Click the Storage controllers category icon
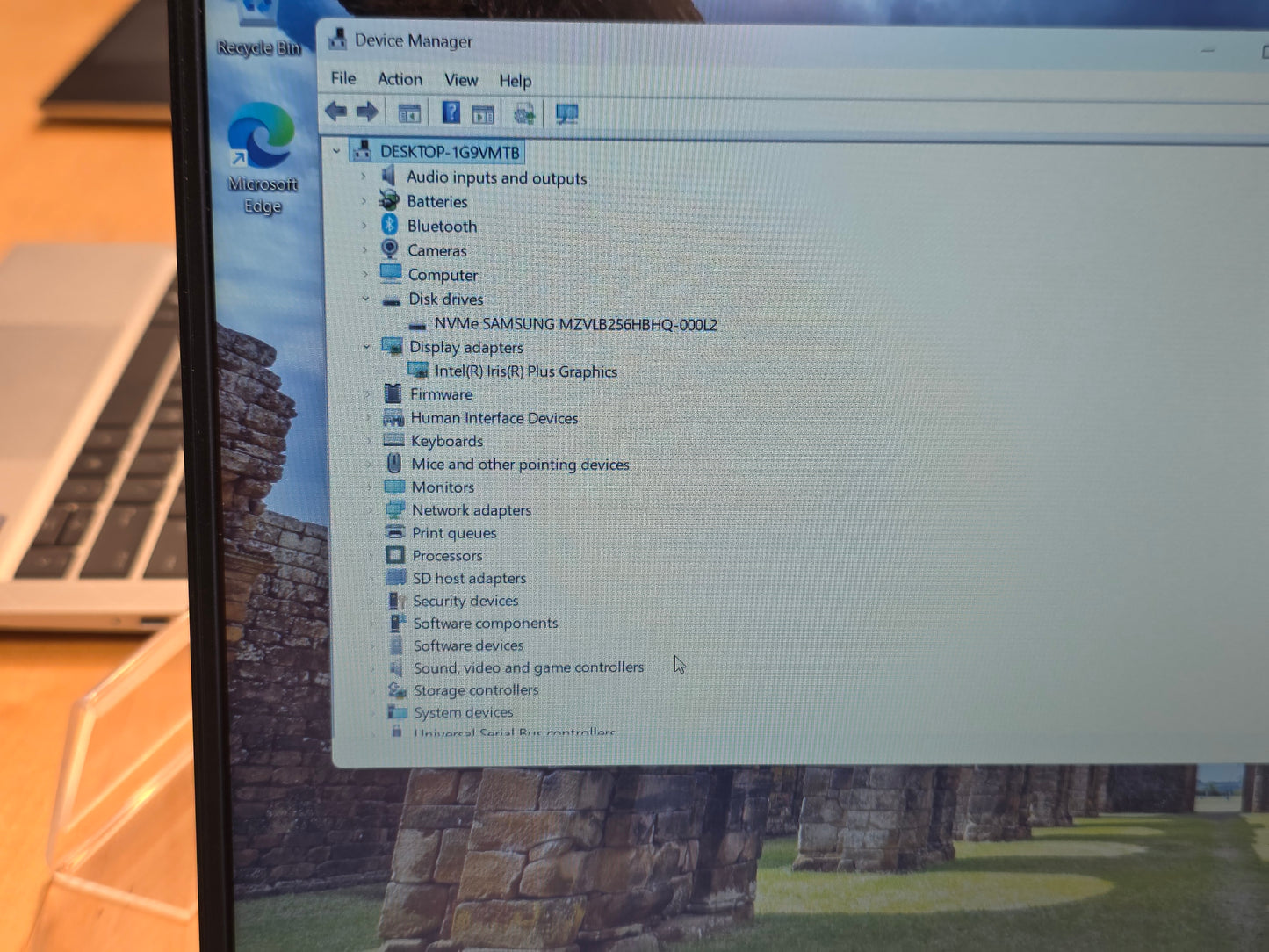Image resolution: width=1269 pixels, height=952 pixels. pyautogui.click(x=397, y=690)
